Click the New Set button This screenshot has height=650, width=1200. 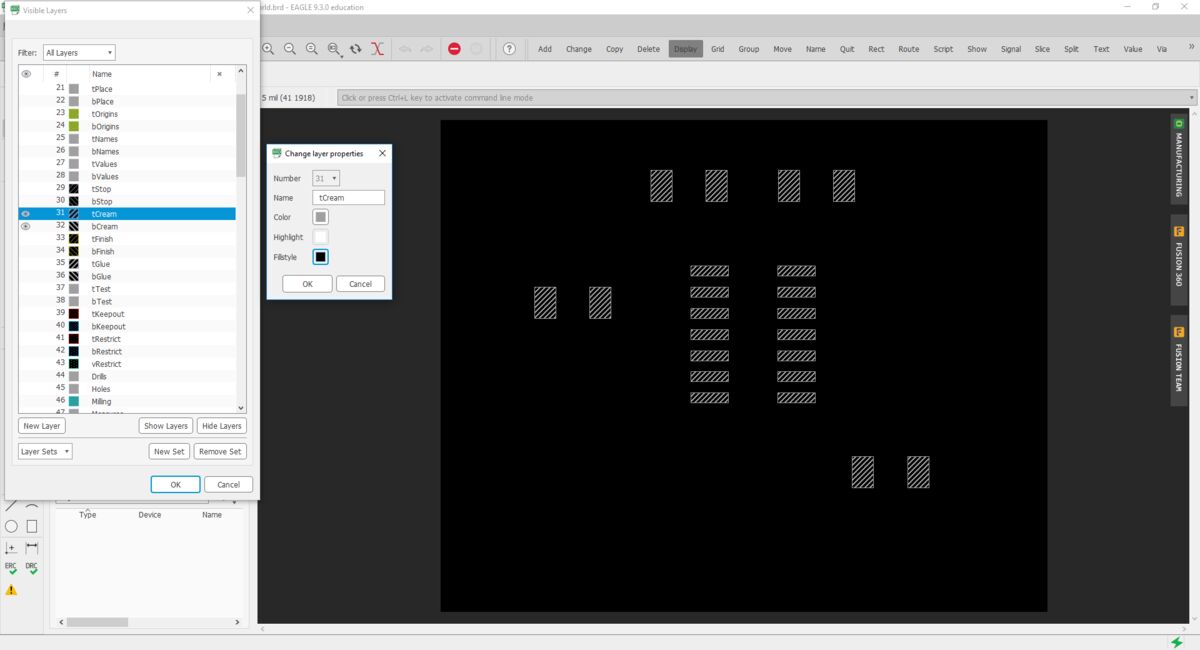click(x=169, y=451)
